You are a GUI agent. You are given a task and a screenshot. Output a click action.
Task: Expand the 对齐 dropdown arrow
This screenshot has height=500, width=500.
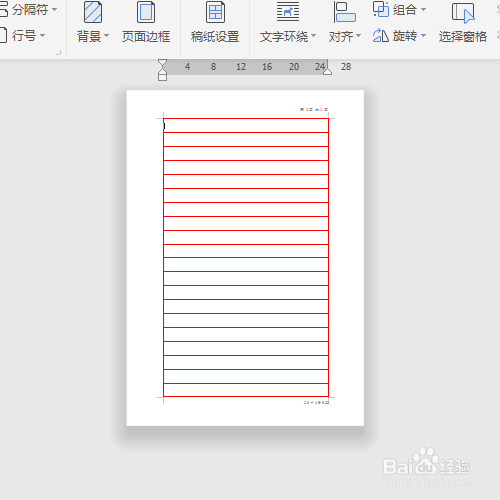(359, 35)
